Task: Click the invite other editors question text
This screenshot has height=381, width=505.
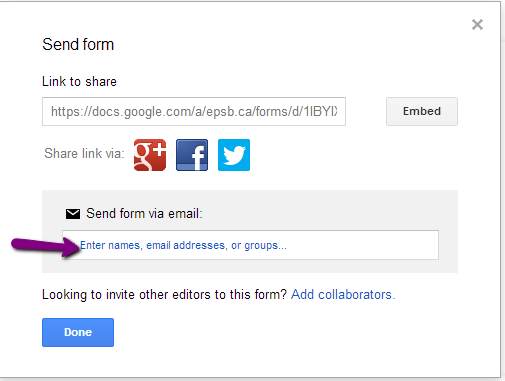Action: pyautogui.click(x=164, y=295)
